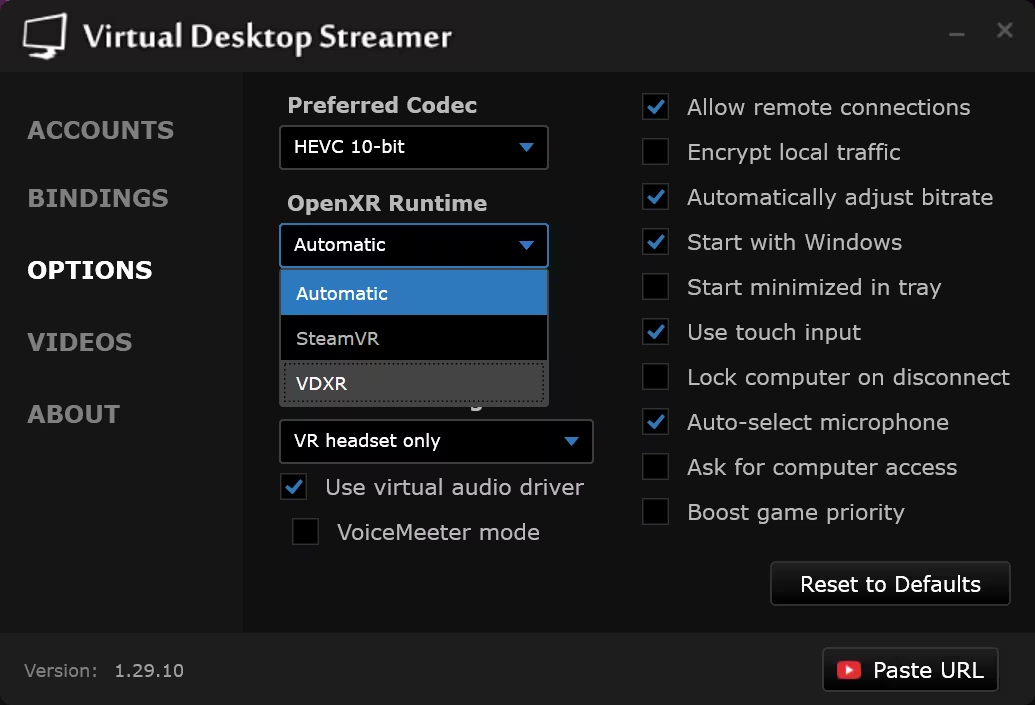The height and width of the screenshot is (705, 1035).
Task: Click the VR headset only dropdown arrow
Action: [572, 441]
